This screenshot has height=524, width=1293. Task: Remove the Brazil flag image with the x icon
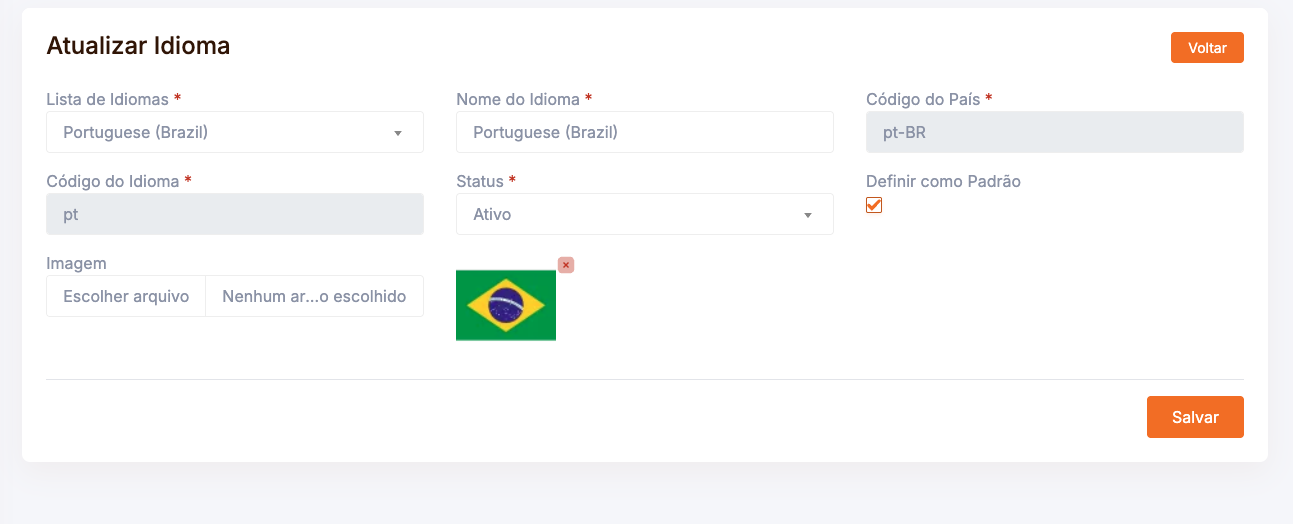tap(566, 265)
